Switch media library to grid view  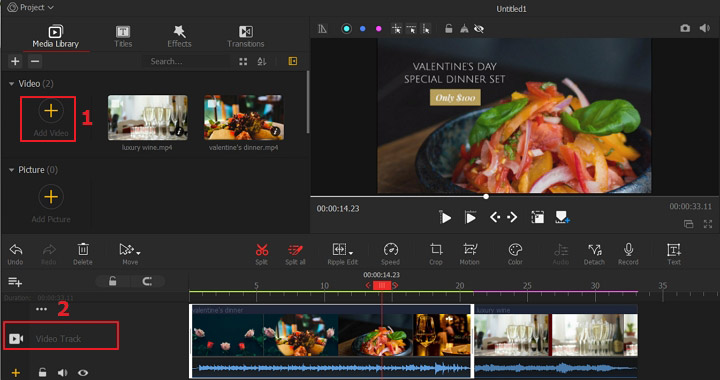pyautogui.click(x=243, y=61)
